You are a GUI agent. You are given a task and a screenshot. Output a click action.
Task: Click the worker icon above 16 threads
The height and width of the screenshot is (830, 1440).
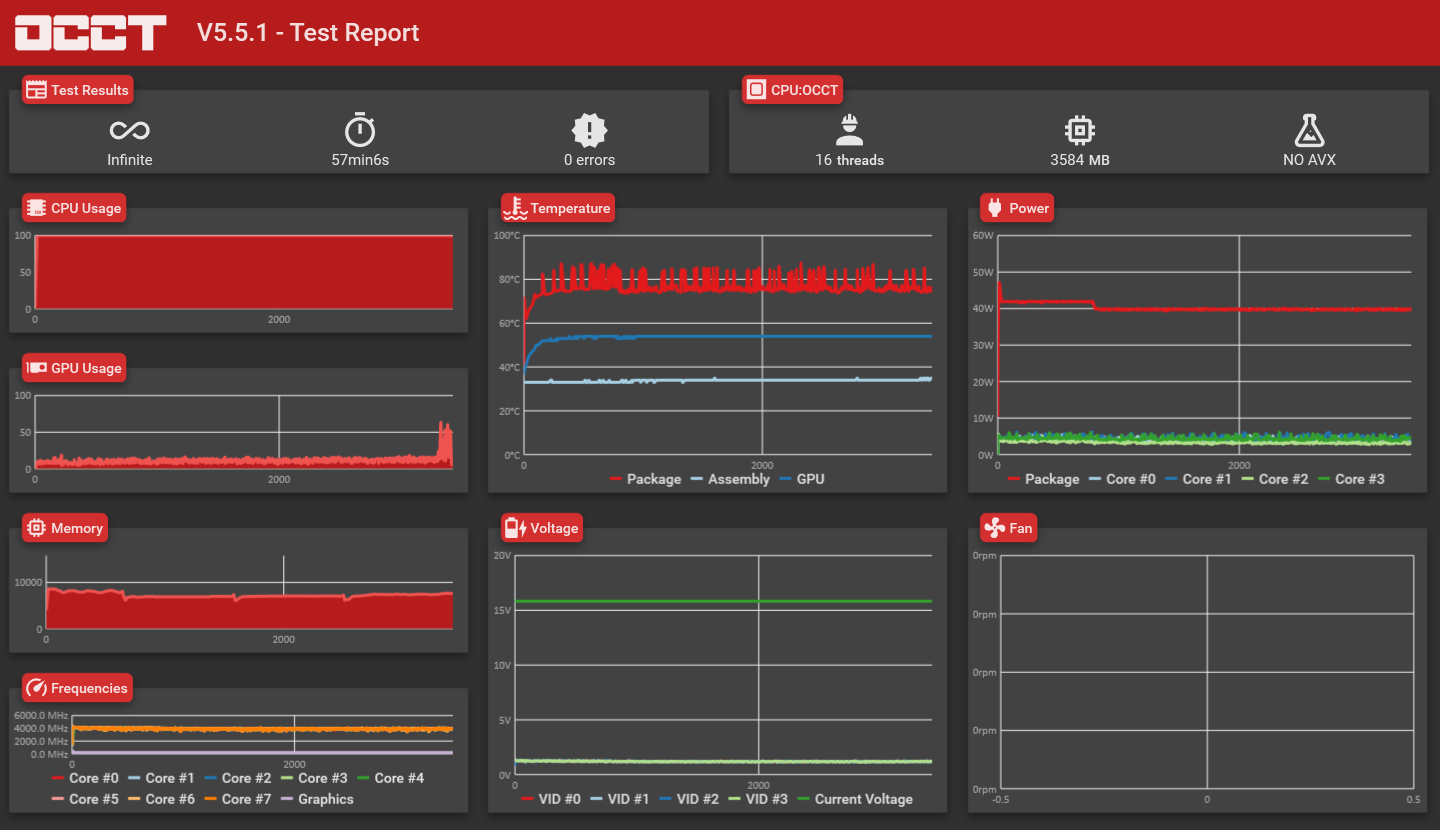tap(849, 129)
